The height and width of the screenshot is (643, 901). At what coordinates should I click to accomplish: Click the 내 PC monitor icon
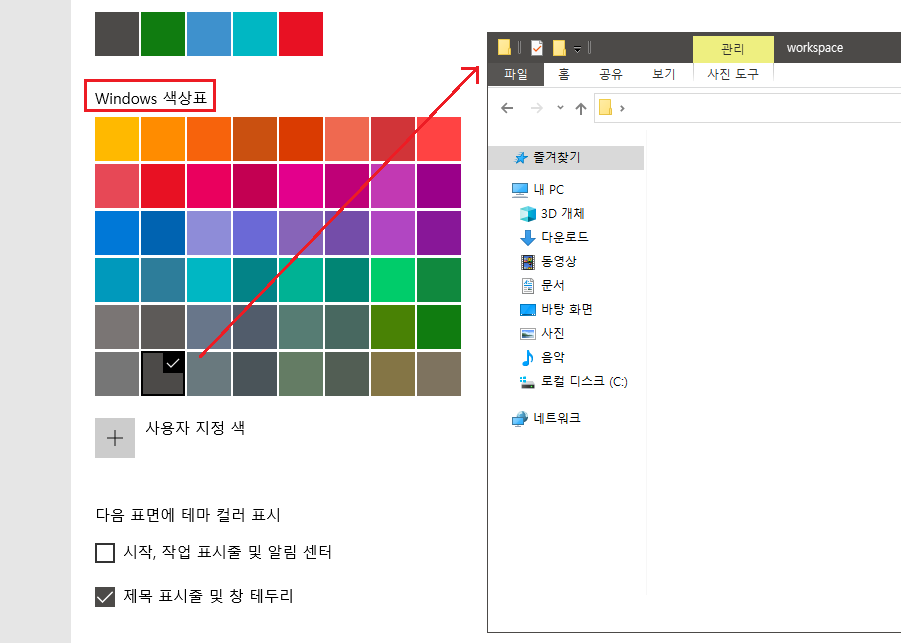519,190
